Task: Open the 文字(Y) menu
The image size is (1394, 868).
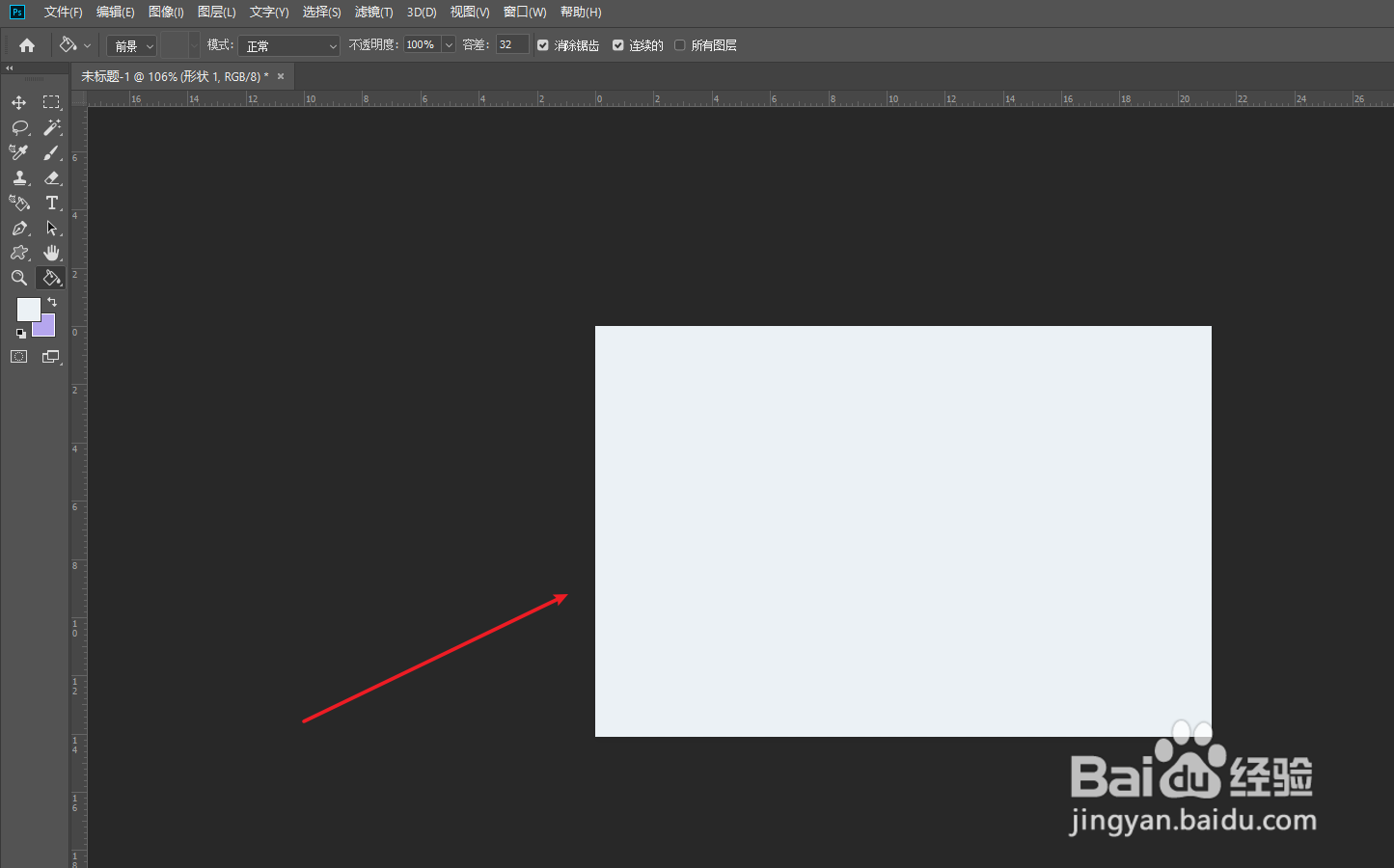Action: (x=269, y=12)
